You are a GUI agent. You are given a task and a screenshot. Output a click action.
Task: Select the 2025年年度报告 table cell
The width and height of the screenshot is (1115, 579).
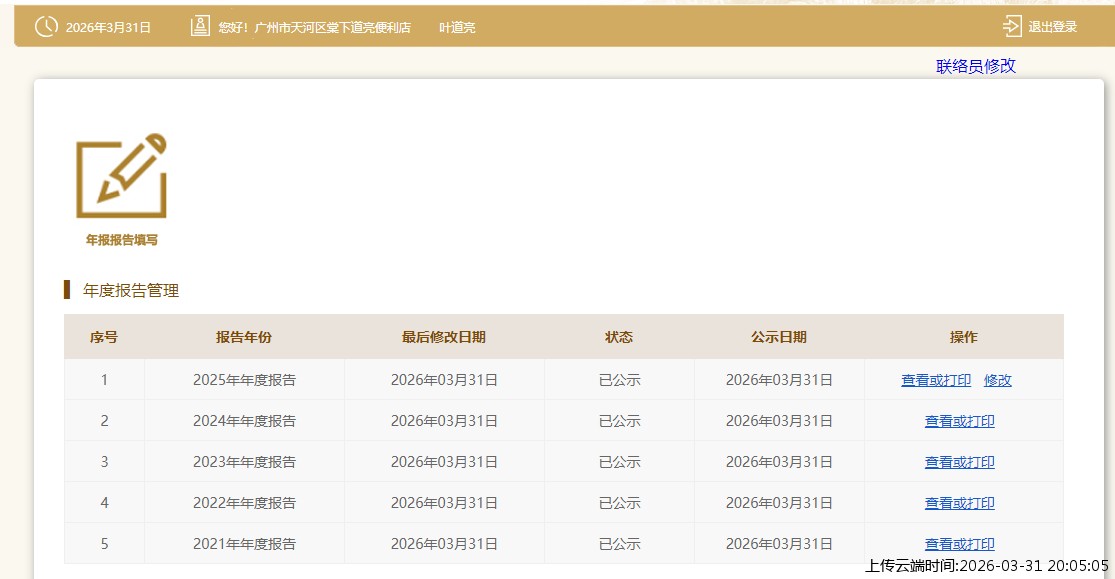click(x=244, y=380)
